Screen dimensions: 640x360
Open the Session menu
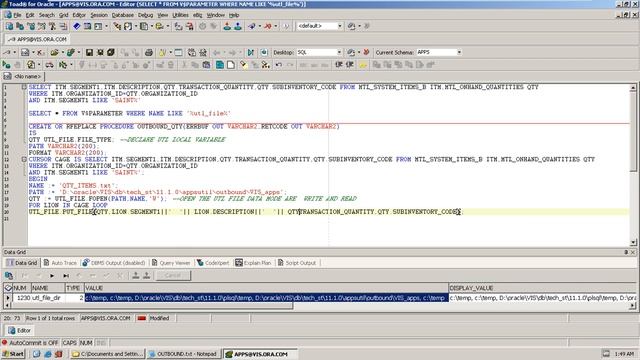(x=99, y=15)
